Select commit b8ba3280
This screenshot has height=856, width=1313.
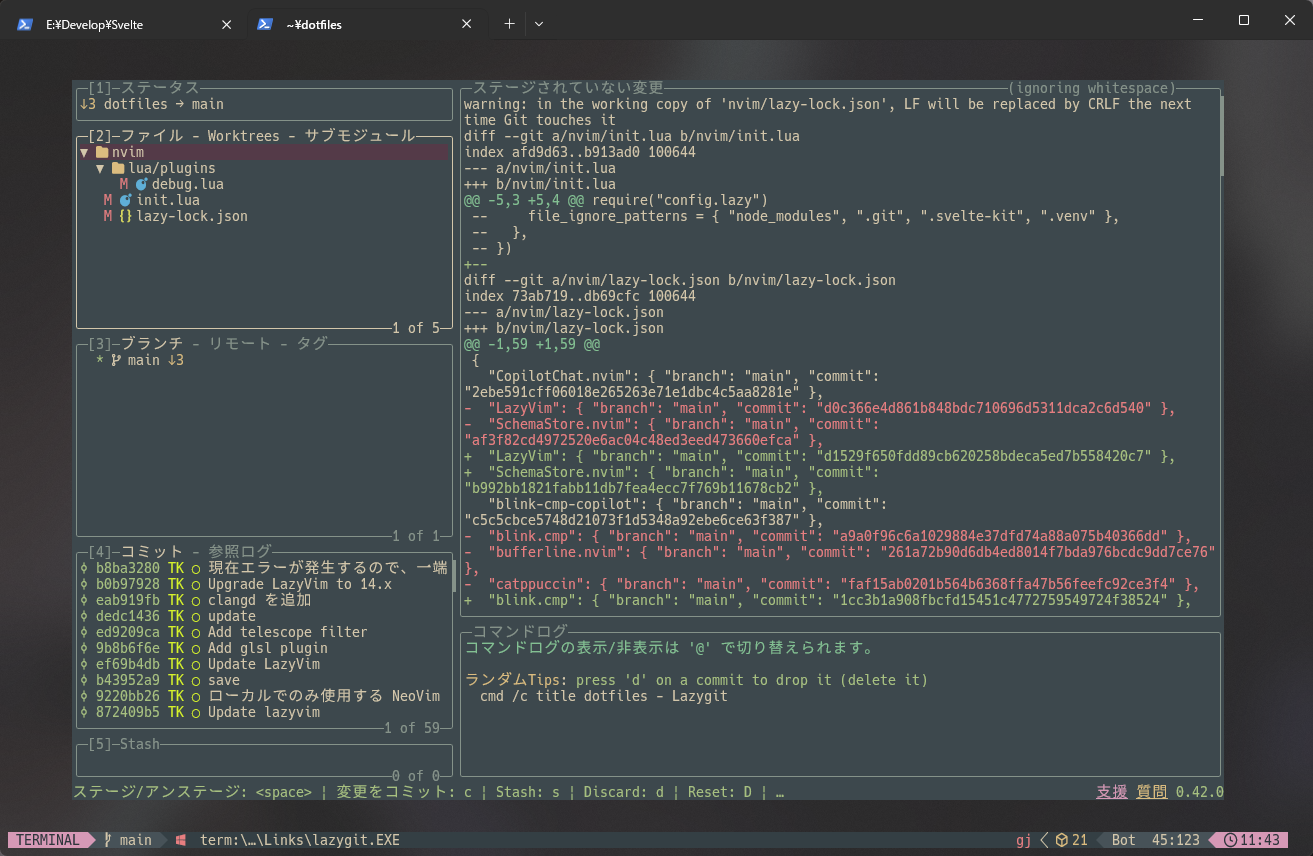264,568
